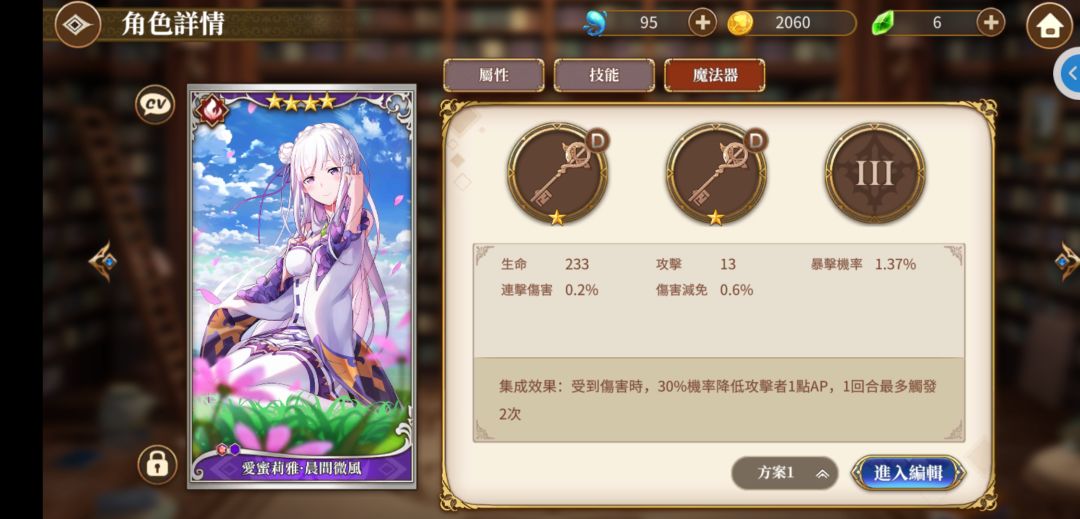The width and height of the screenshot is (1080, 519).
Task: Open the second key magic device slot
Action: click(716, 173)
